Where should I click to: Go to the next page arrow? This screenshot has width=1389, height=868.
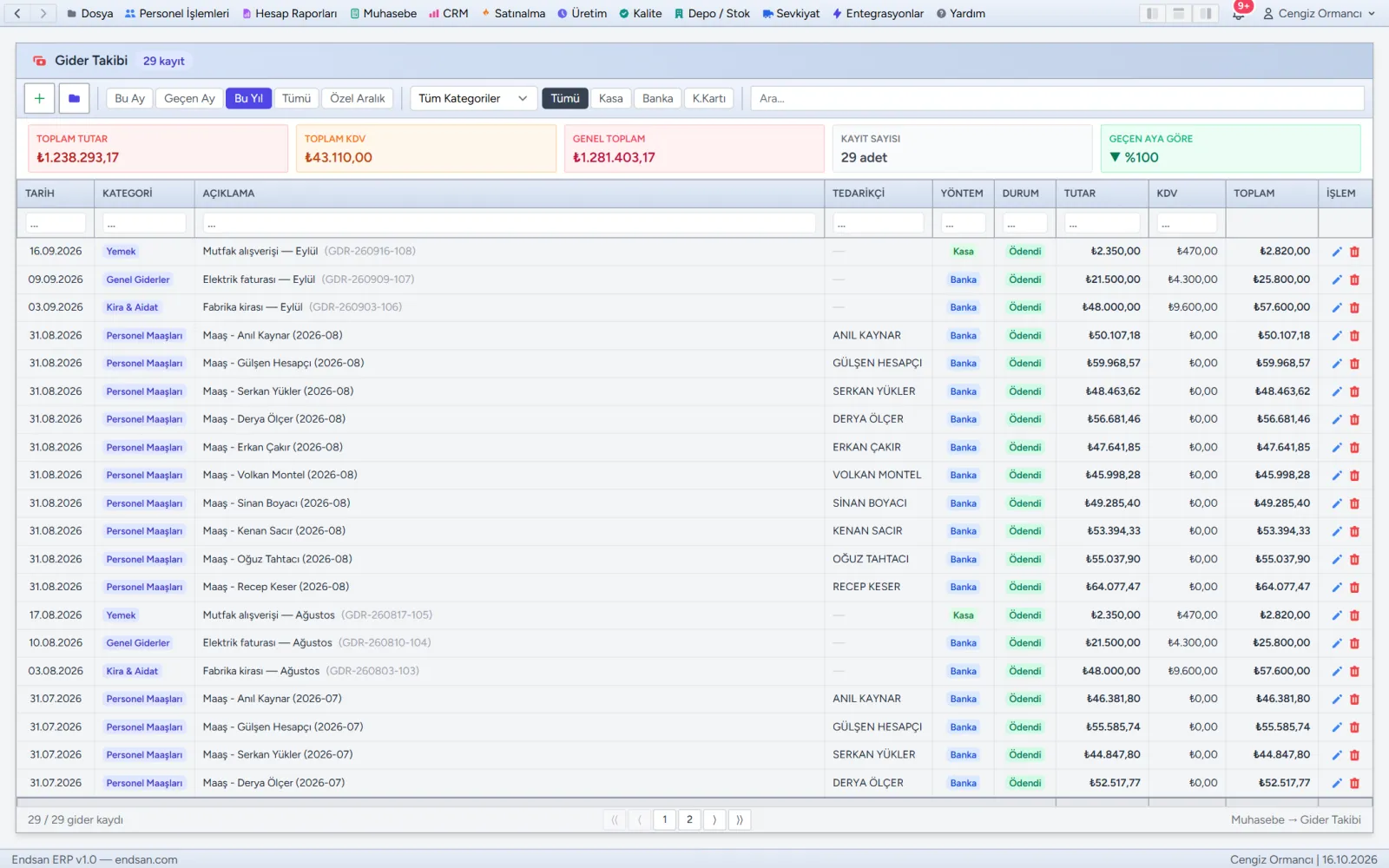tap(715, 819)
